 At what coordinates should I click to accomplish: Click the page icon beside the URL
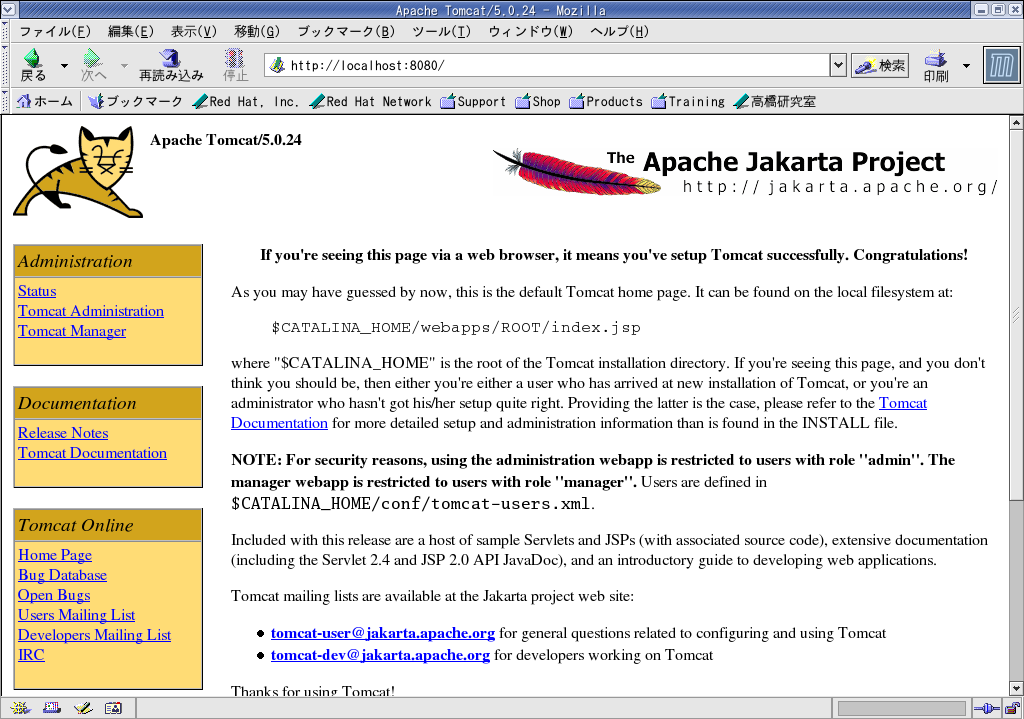[277, 65]
